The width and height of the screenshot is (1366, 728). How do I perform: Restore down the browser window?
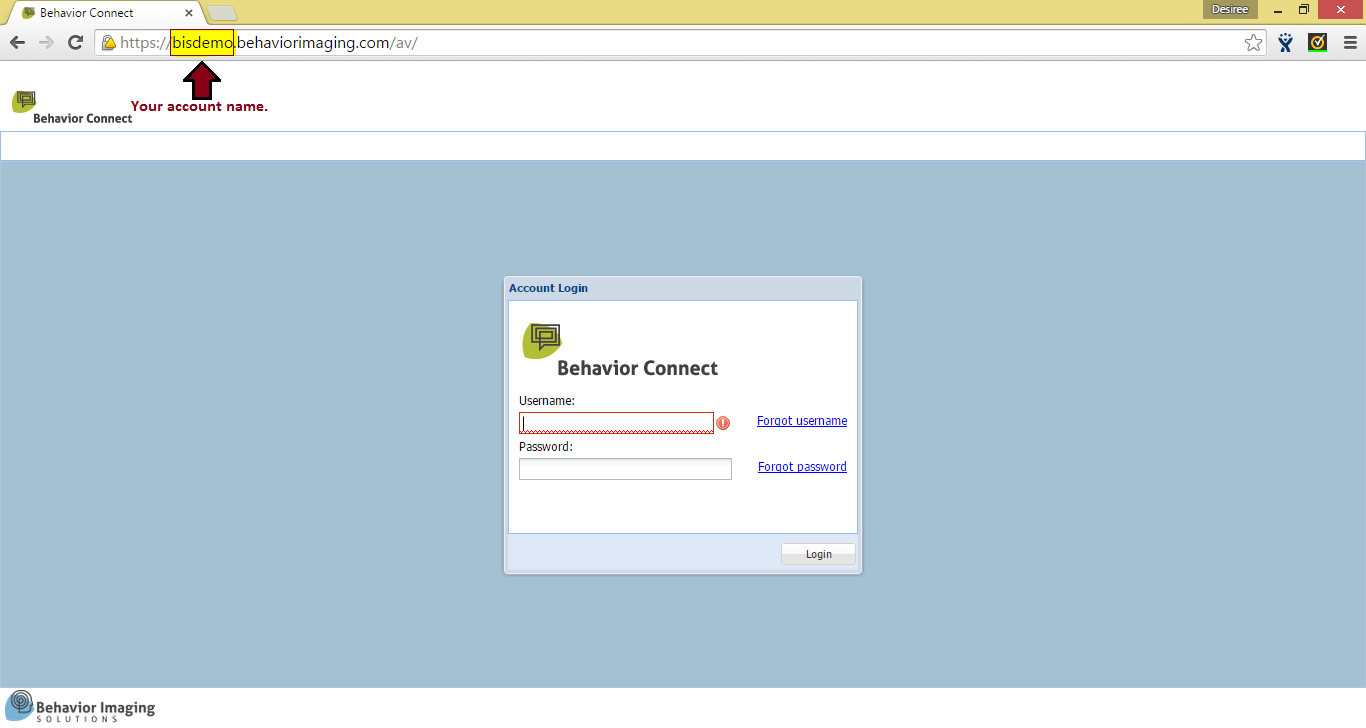pyautogui.click(x=1304, y=10)
